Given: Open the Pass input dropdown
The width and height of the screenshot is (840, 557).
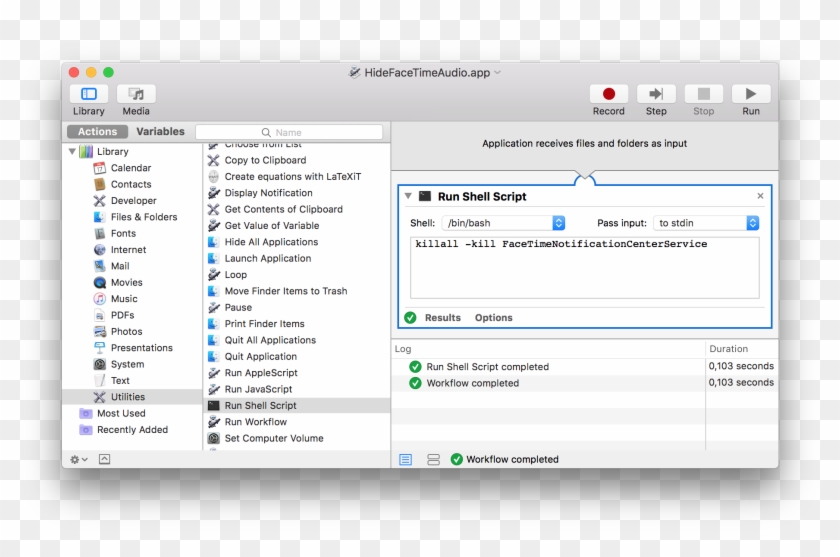Looking at the screenshot, I should (x=706, y=223).
